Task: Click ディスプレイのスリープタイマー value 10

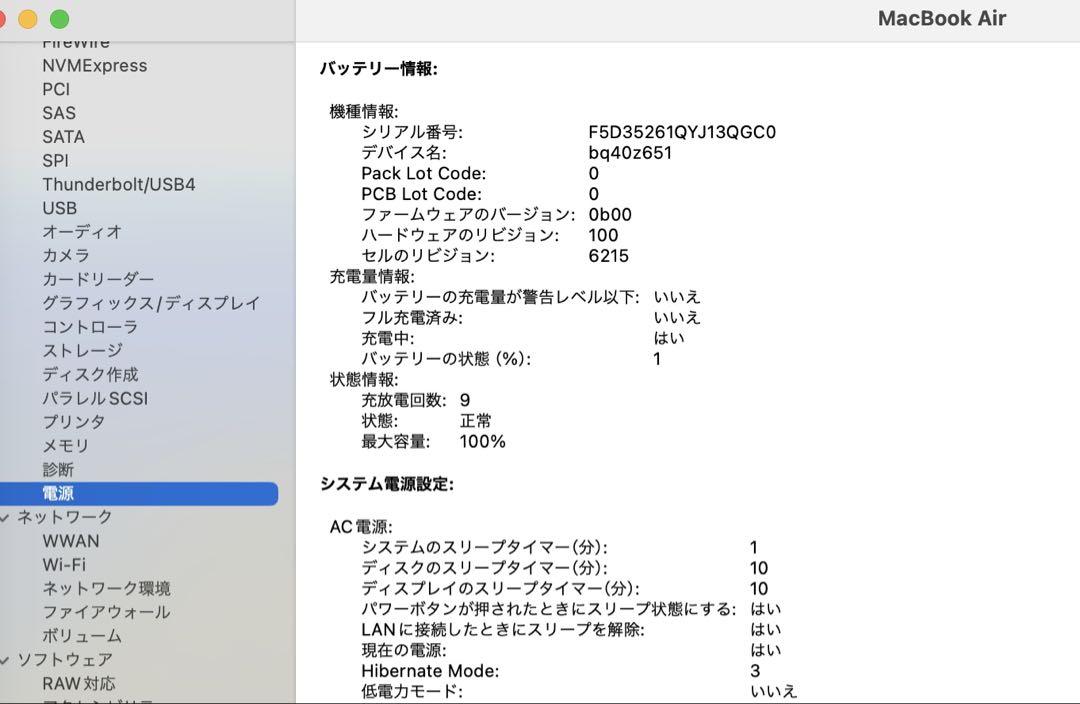Action: click(758, 589)
